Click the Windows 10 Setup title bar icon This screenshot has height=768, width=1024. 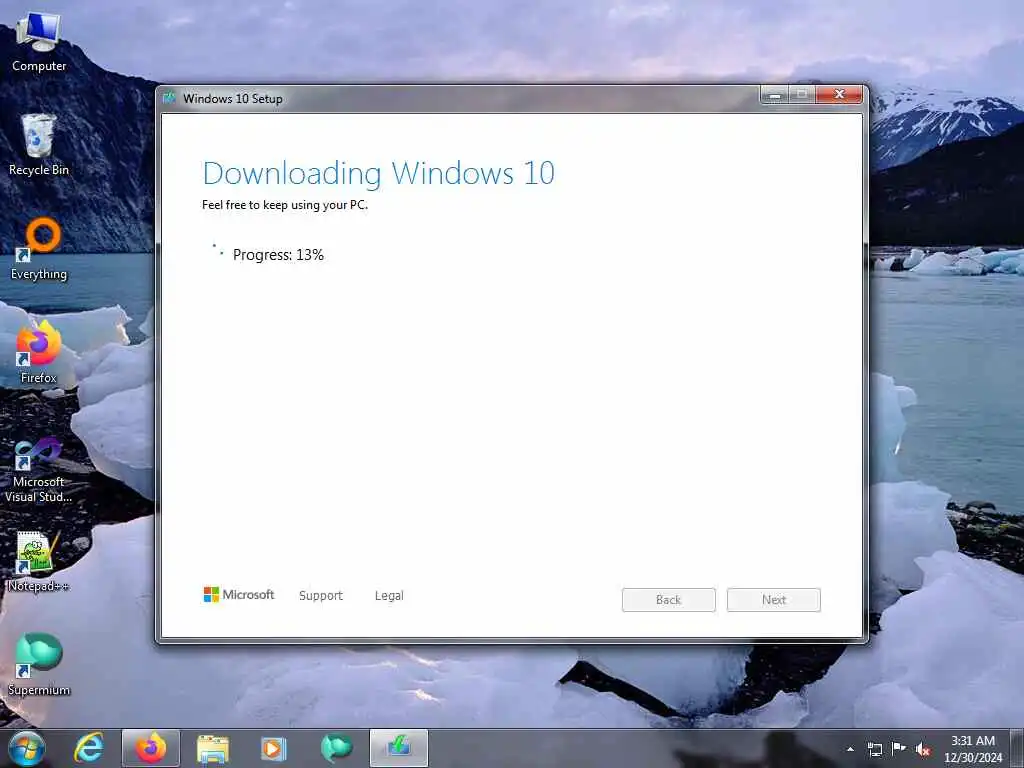tap(170, 98)
